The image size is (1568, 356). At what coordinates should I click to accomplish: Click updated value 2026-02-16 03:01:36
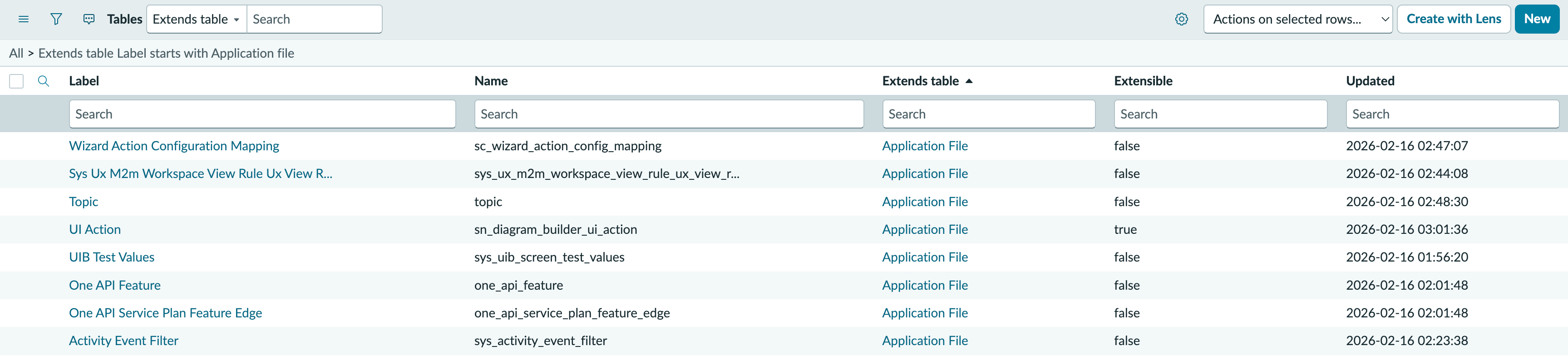coord(1407,229)
